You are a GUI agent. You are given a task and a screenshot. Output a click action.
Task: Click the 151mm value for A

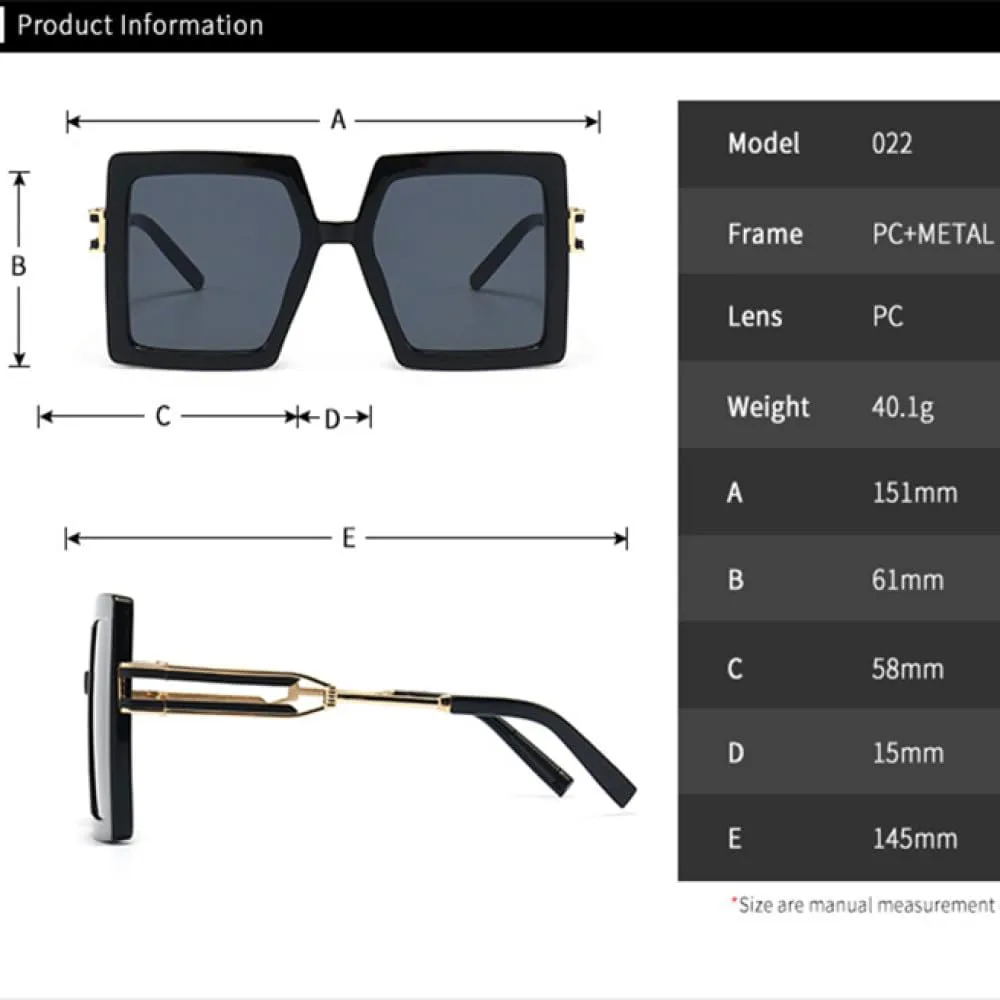[915, 493]
